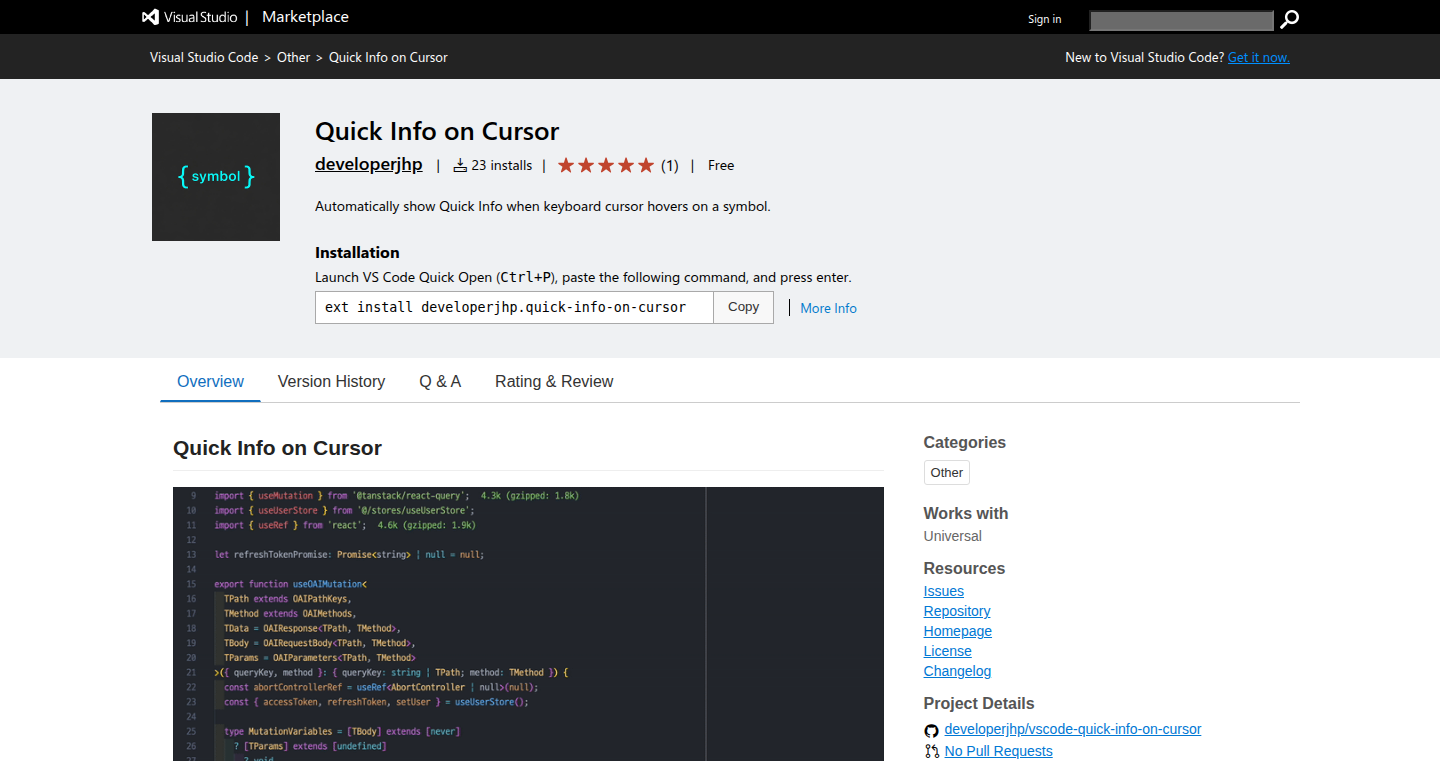Click the search magnifier icon
The image size is (1440, 761).
1289,19
